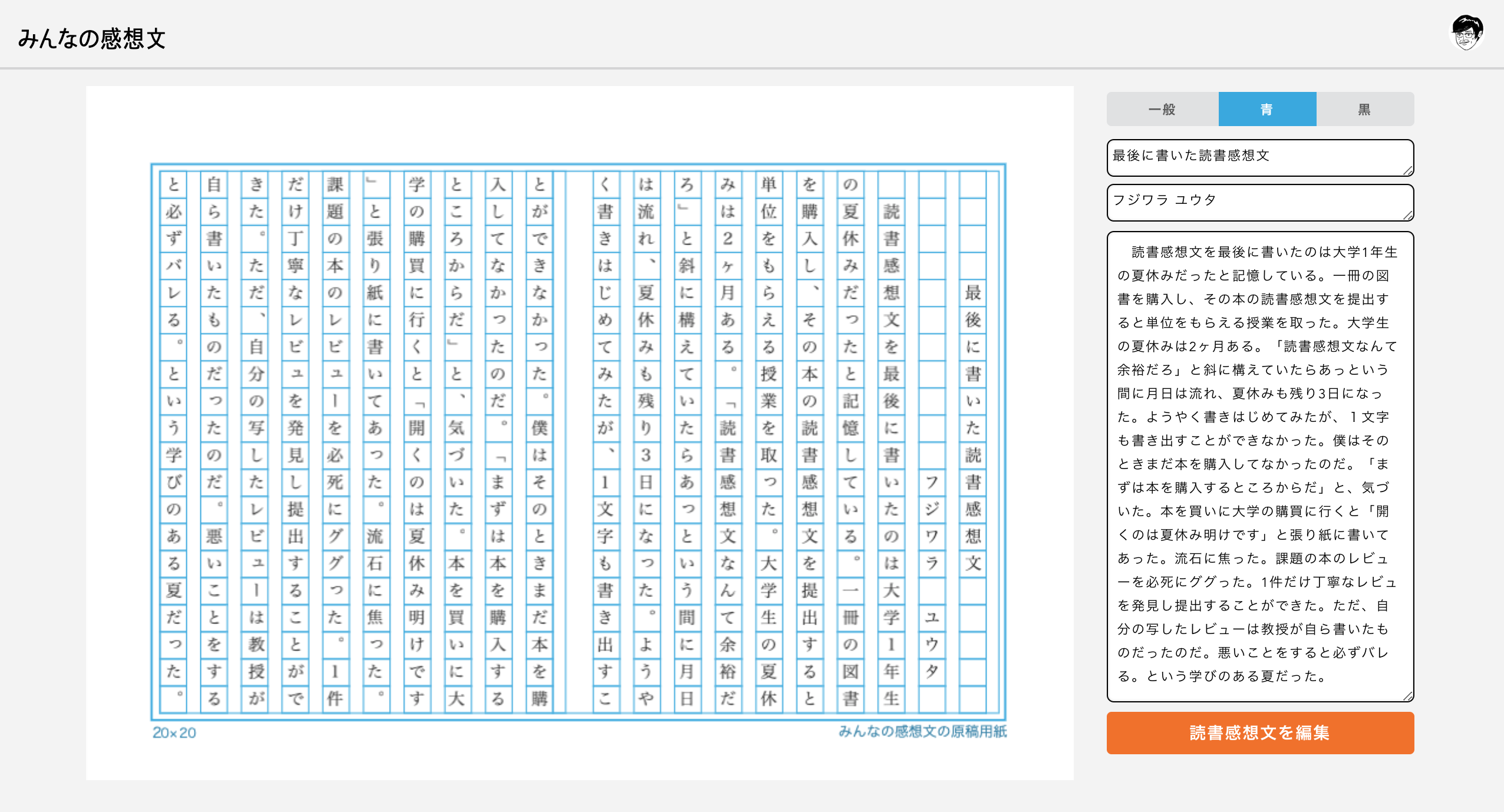Click the 20×20 grid size label

tap(174, 733)
